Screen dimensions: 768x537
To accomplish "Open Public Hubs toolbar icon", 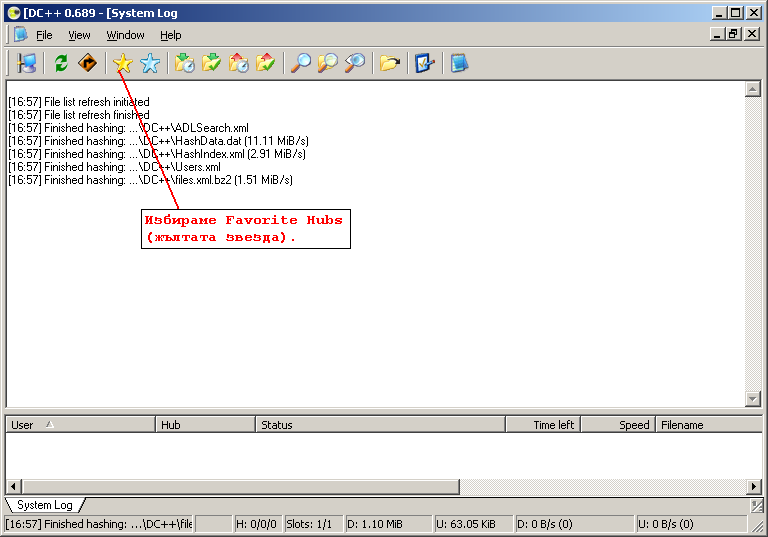I will (26, 63).
